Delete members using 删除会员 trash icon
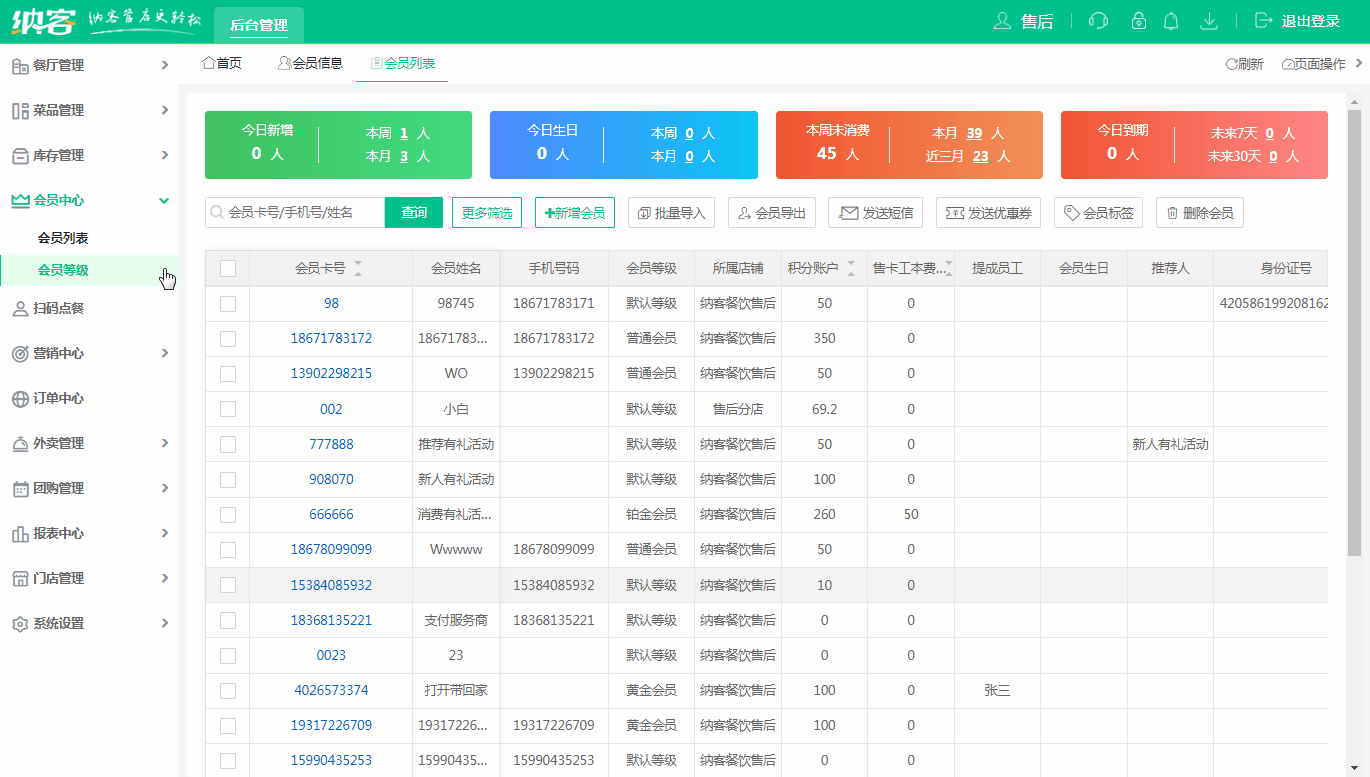The width and height of the screenshot is (1370, 777). tap(1199, 212)
